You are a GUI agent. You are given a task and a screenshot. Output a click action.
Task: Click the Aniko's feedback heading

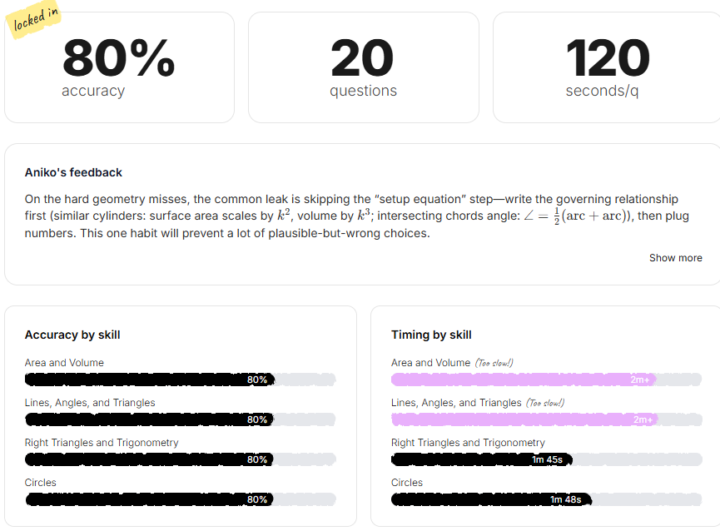(x=73, y=173)
